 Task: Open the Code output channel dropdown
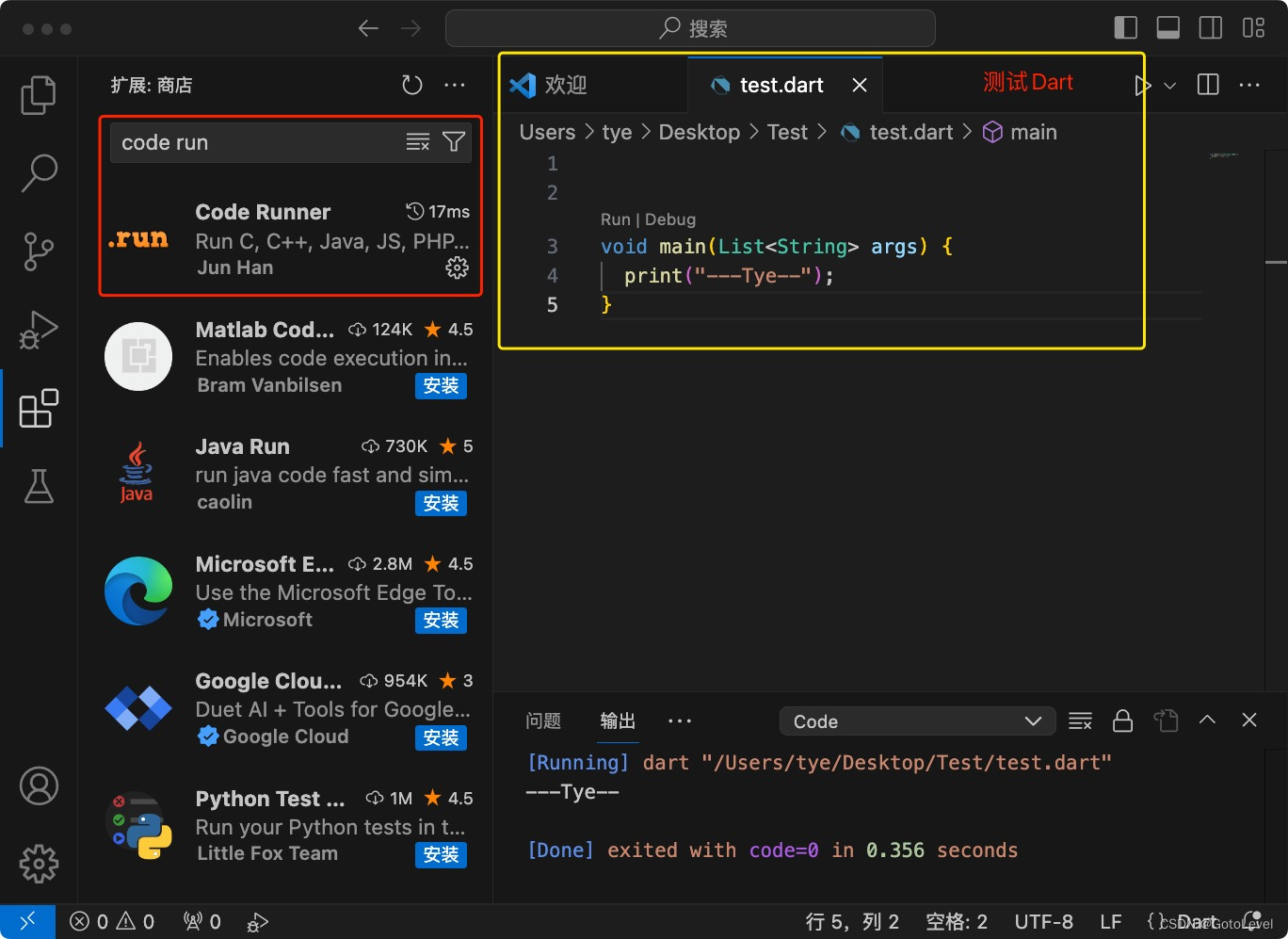[917, 721]
